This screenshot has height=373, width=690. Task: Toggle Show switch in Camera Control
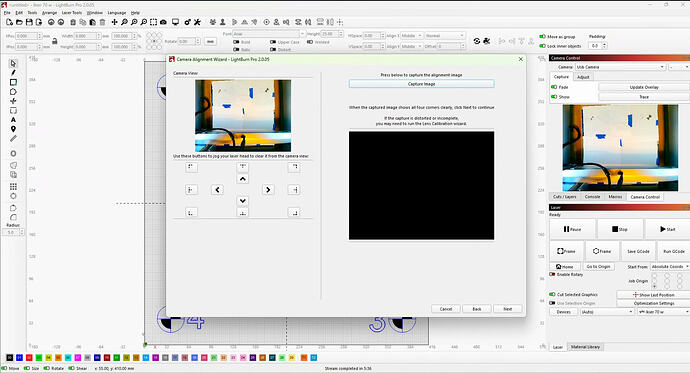pos(554,97)
